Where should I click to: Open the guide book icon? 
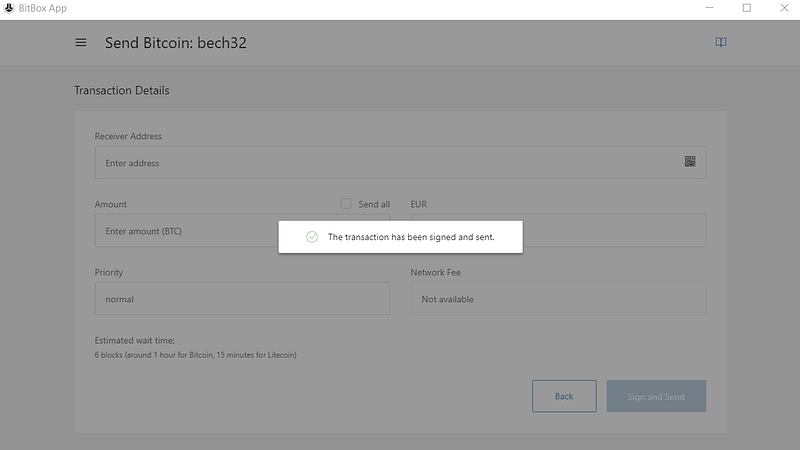click(720, 42)
